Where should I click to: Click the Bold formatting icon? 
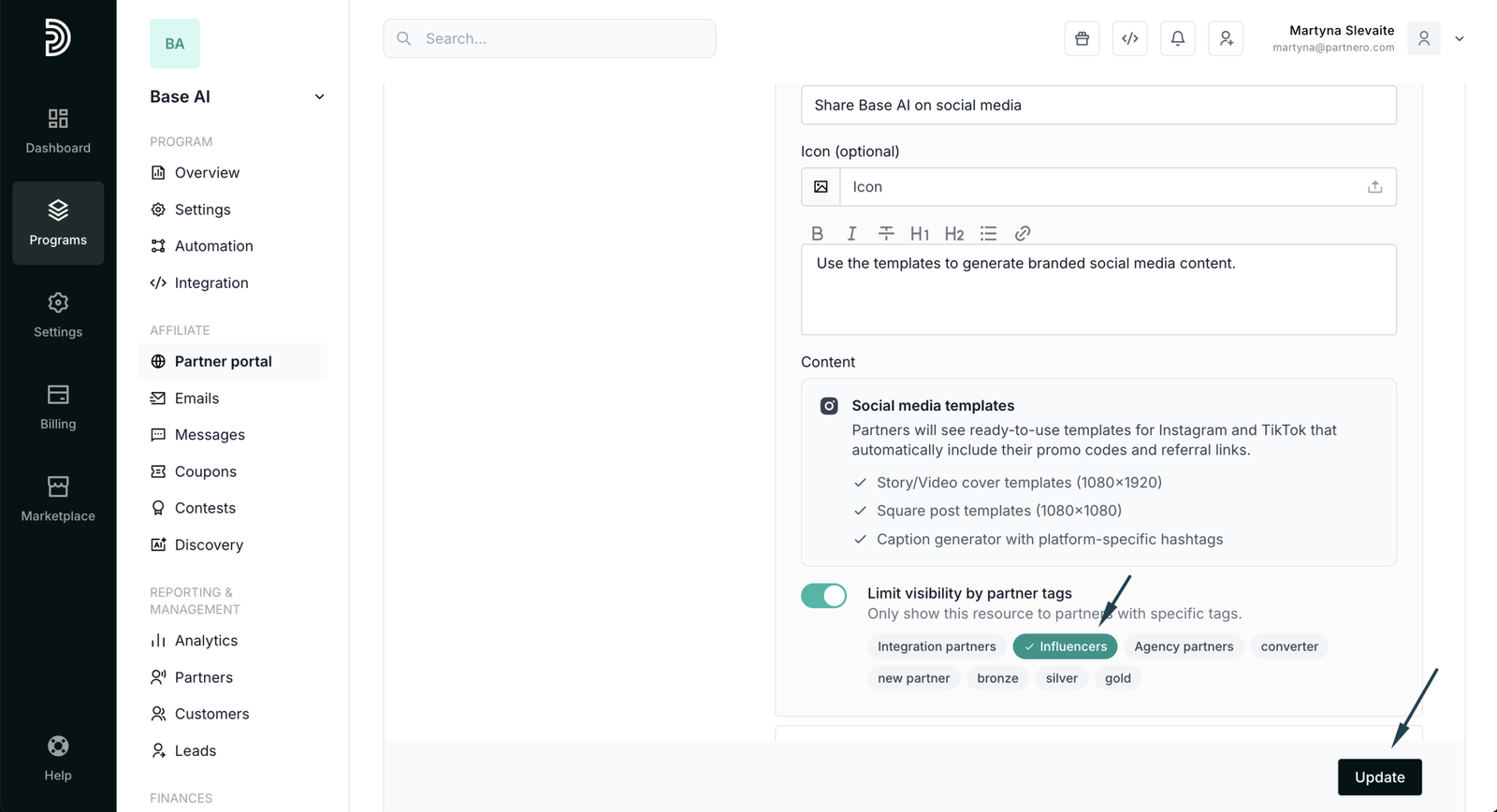coord(817,234)
